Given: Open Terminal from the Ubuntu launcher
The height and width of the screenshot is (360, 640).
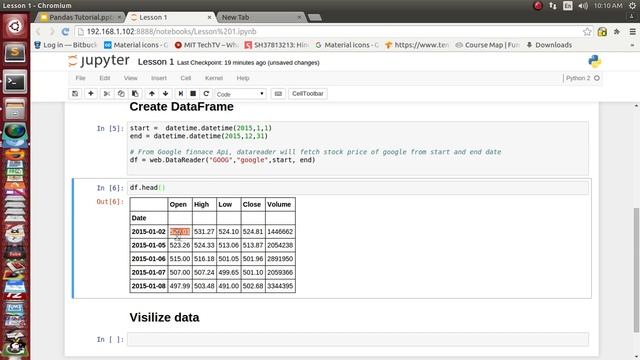Looking at the screenshot, I should click(x=15, y=82).
